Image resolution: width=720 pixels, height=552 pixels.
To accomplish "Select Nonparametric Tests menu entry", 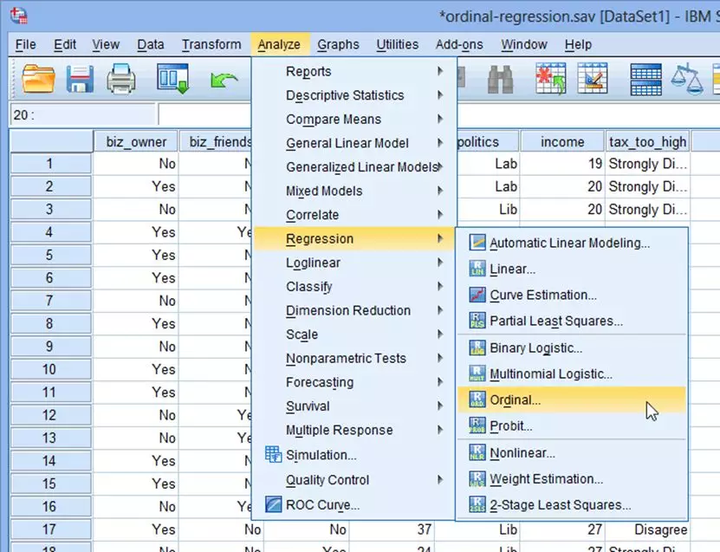I will [355, 358].
